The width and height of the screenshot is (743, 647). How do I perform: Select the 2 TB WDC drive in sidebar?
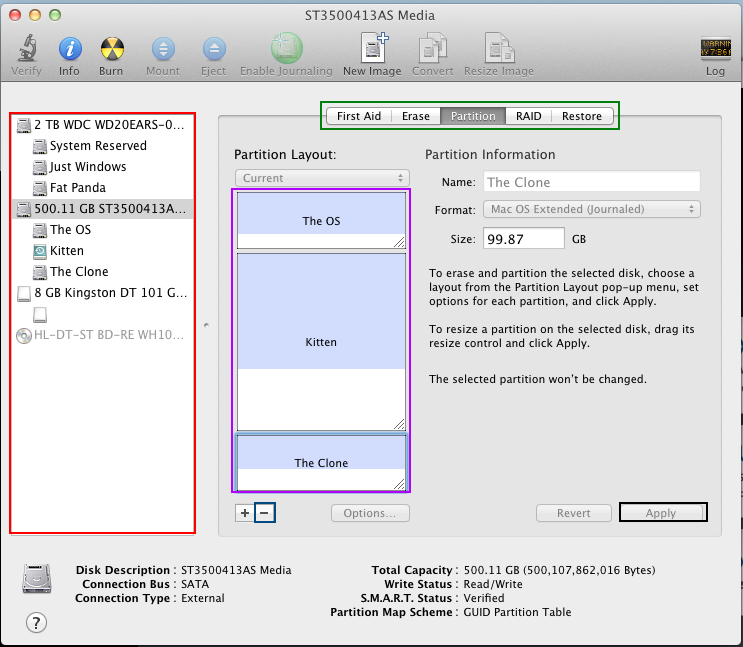(x=102, y=125)
